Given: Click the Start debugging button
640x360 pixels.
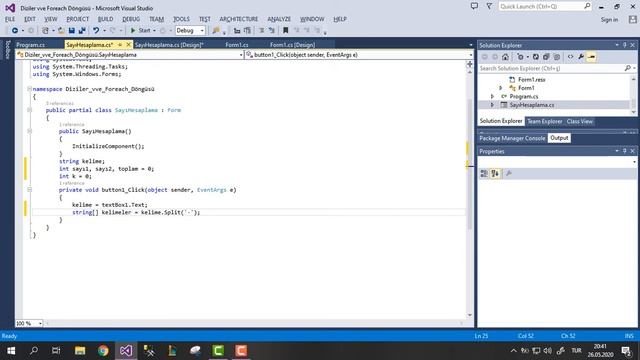Looking at the screenshot, I should pos(140,31).
